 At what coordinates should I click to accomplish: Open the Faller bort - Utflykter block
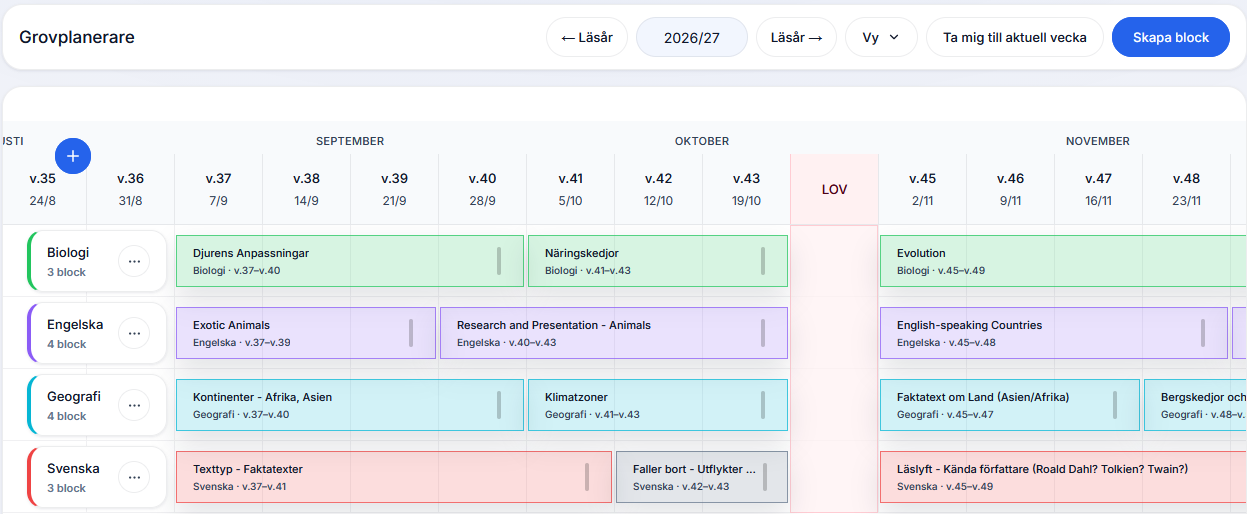[702, 477]
